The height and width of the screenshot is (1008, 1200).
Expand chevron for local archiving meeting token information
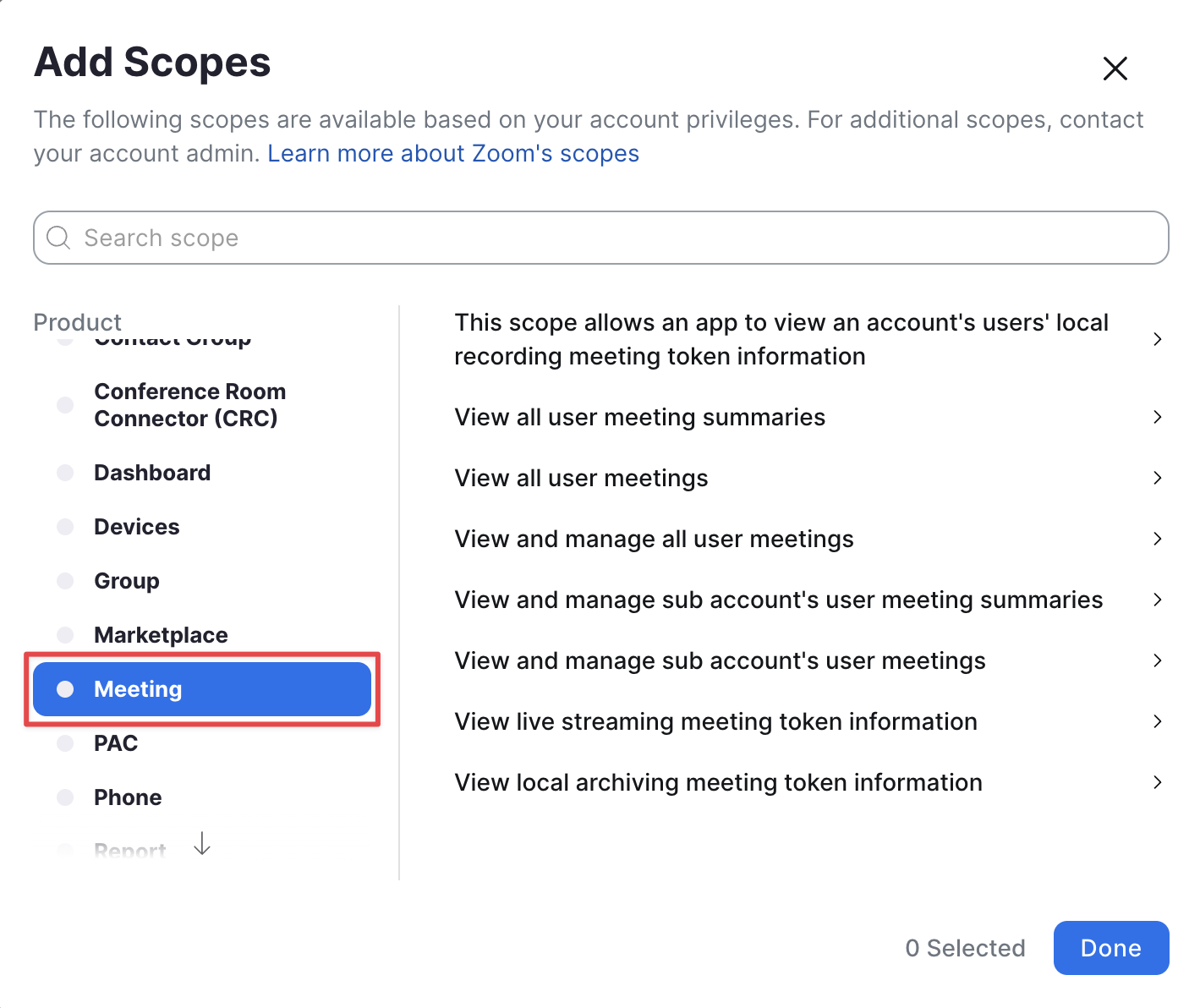(1158, 782)
